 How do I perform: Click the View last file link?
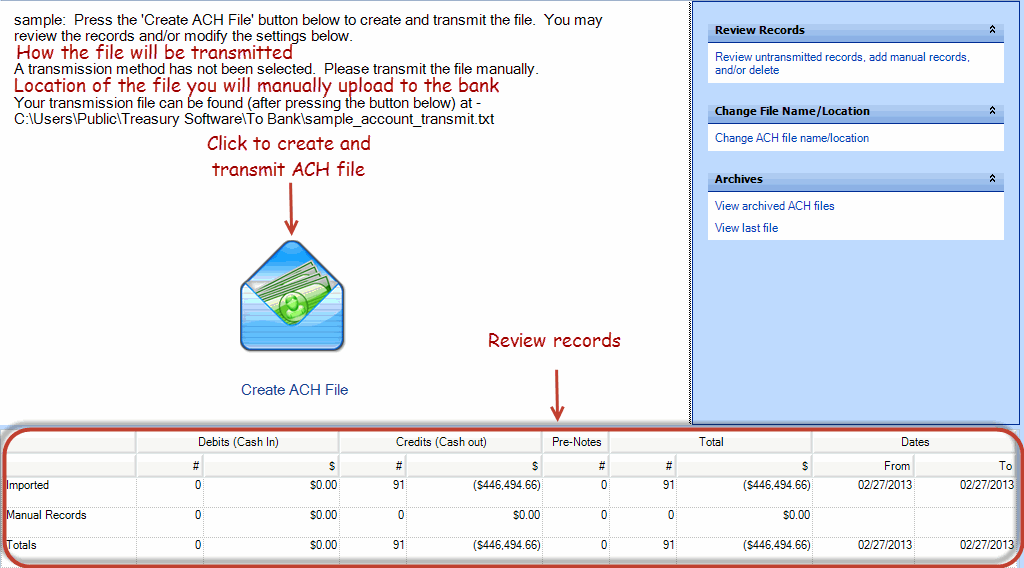click(x=746, y=228)
